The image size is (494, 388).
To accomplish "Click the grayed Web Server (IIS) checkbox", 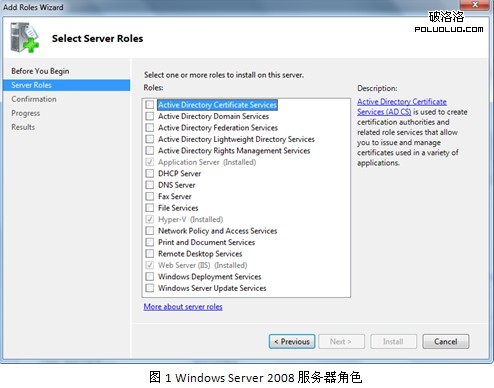I will click(x=150, y=265).
